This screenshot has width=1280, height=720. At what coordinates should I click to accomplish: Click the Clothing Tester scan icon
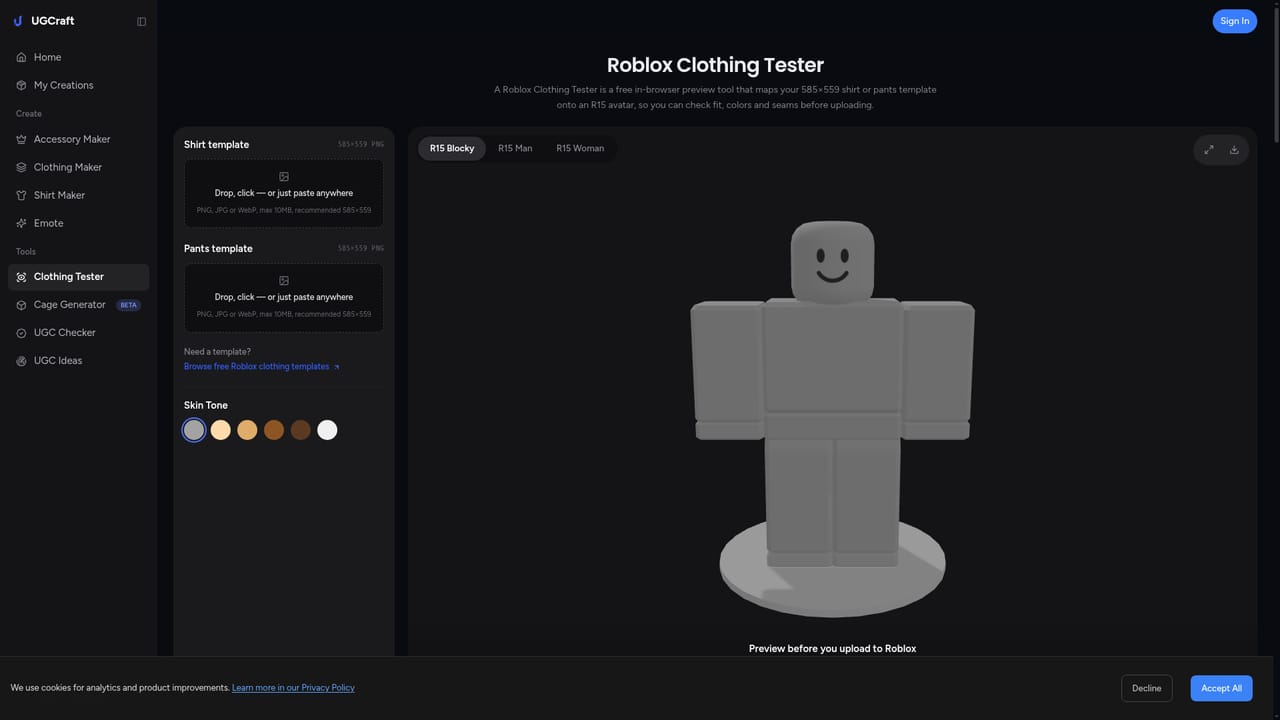tap(21, 277)
